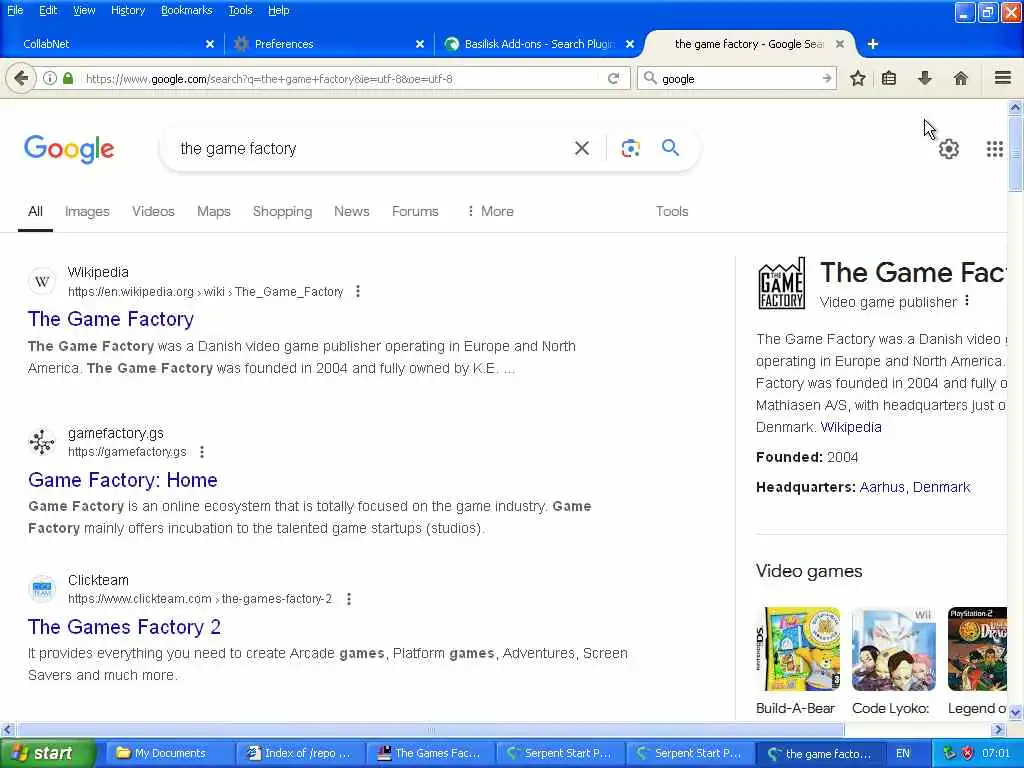Open the Aarhus headquarters link
Image resolution: width=1024 pixels, height=768 pixels.
pyautogui.click(x=882, y=487)
